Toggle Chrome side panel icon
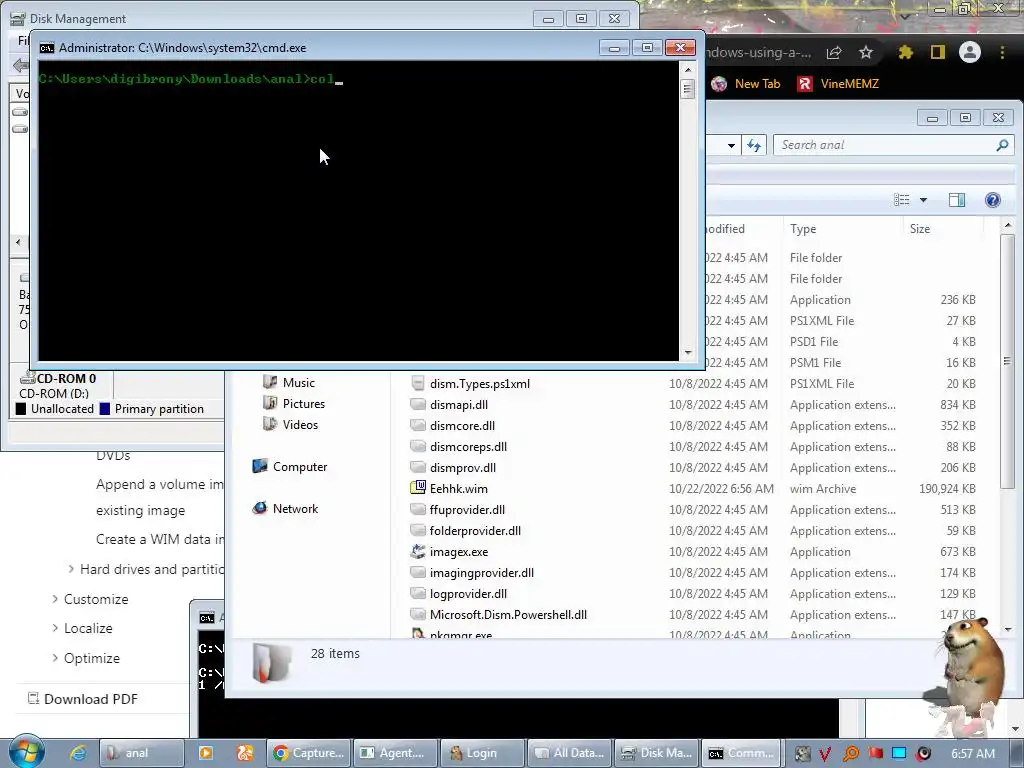 (x=938, y=52)
